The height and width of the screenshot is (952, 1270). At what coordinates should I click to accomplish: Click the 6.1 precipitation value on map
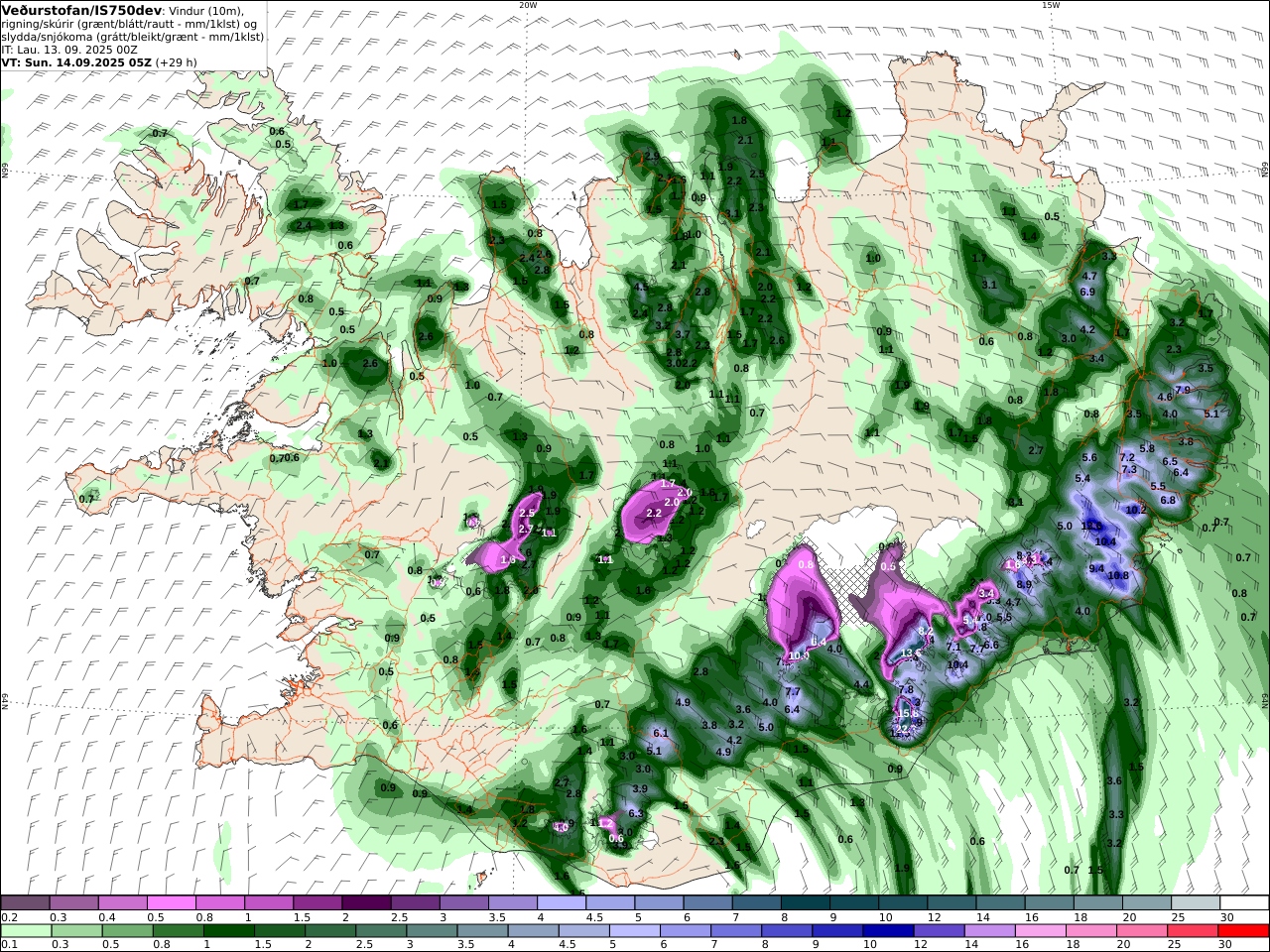(662, 733)
